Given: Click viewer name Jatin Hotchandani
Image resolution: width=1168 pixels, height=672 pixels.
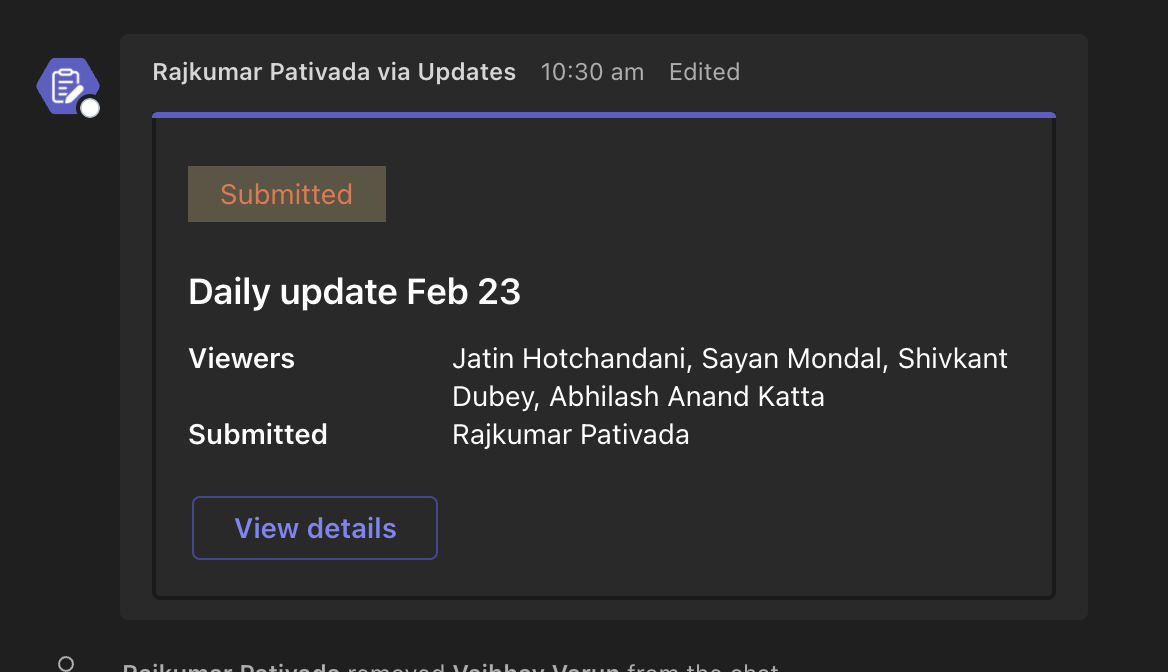Looking at the screenshot, I should (x=569, y=359).
